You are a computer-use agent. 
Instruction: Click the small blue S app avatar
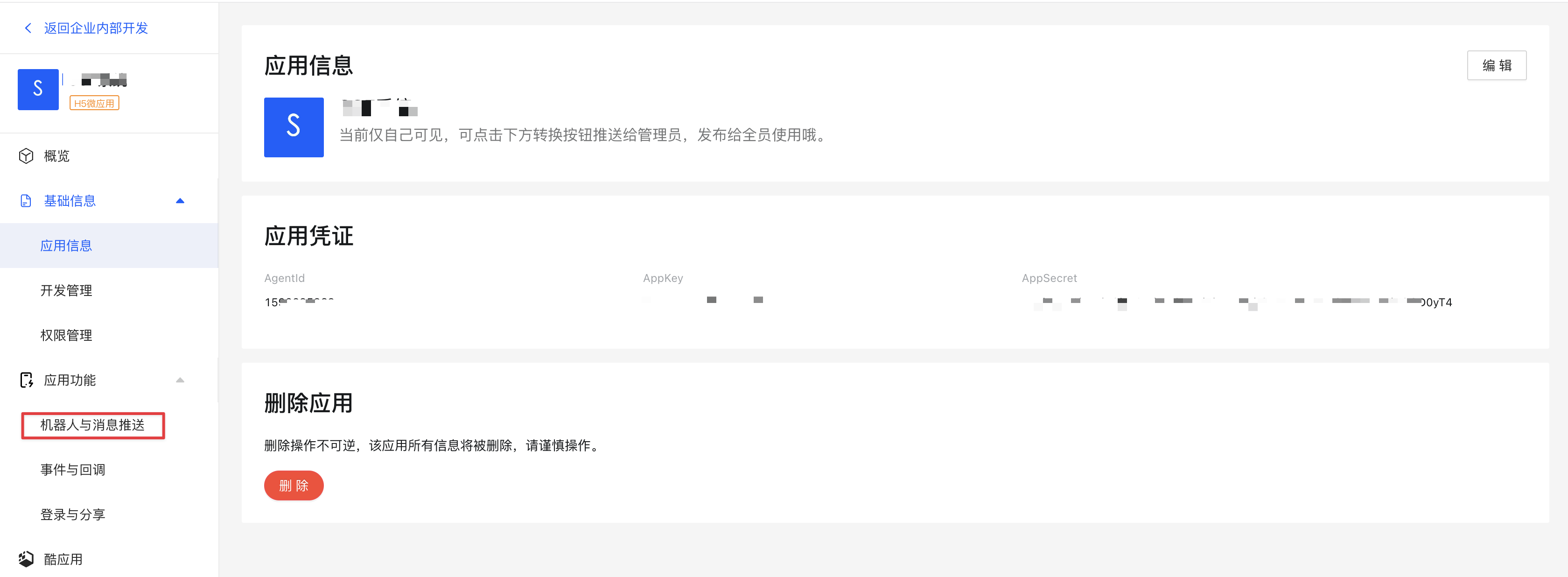(38, 90)
